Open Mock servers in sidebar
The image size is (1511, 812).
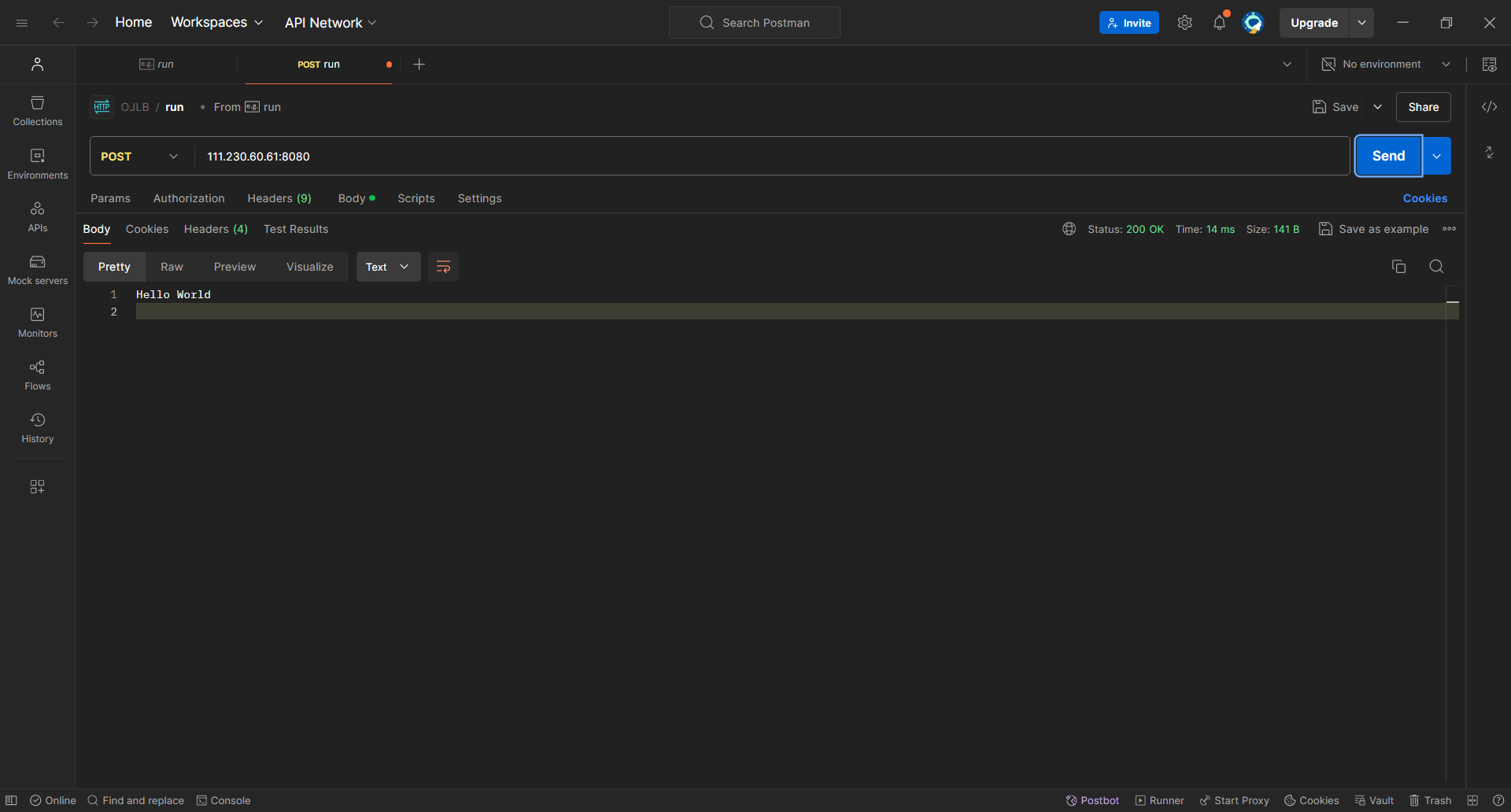37,270
